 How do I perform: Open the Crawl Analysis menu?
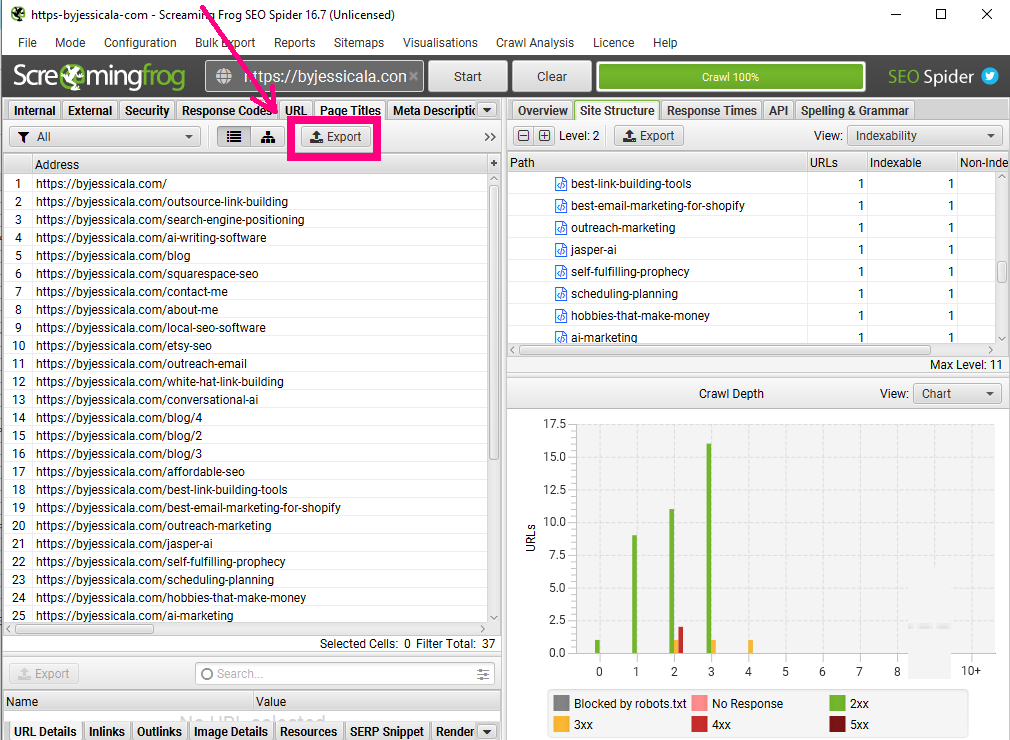click(x=535, y=43)
